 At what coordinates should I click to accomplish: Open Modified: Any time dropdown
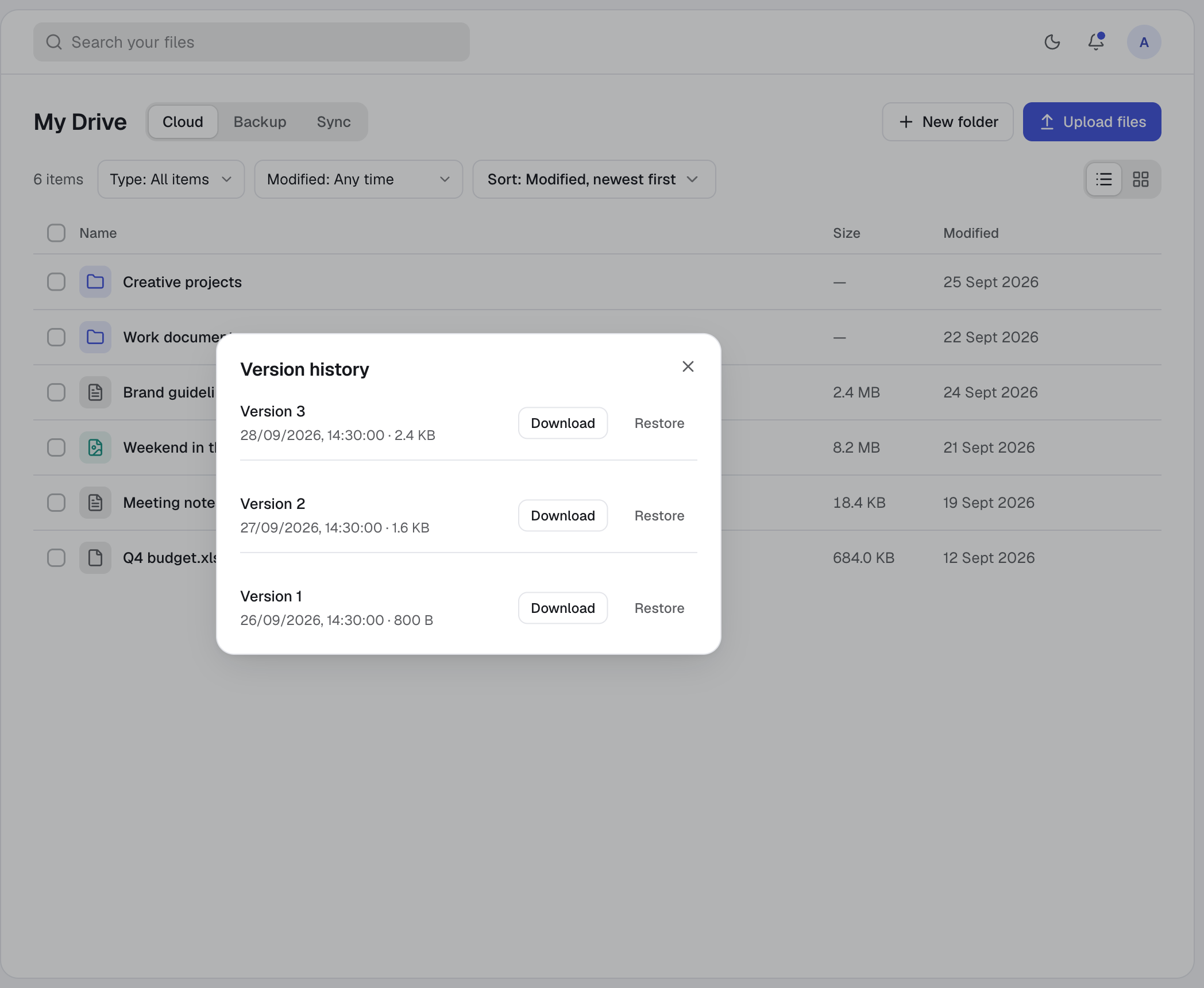[358, 179]
